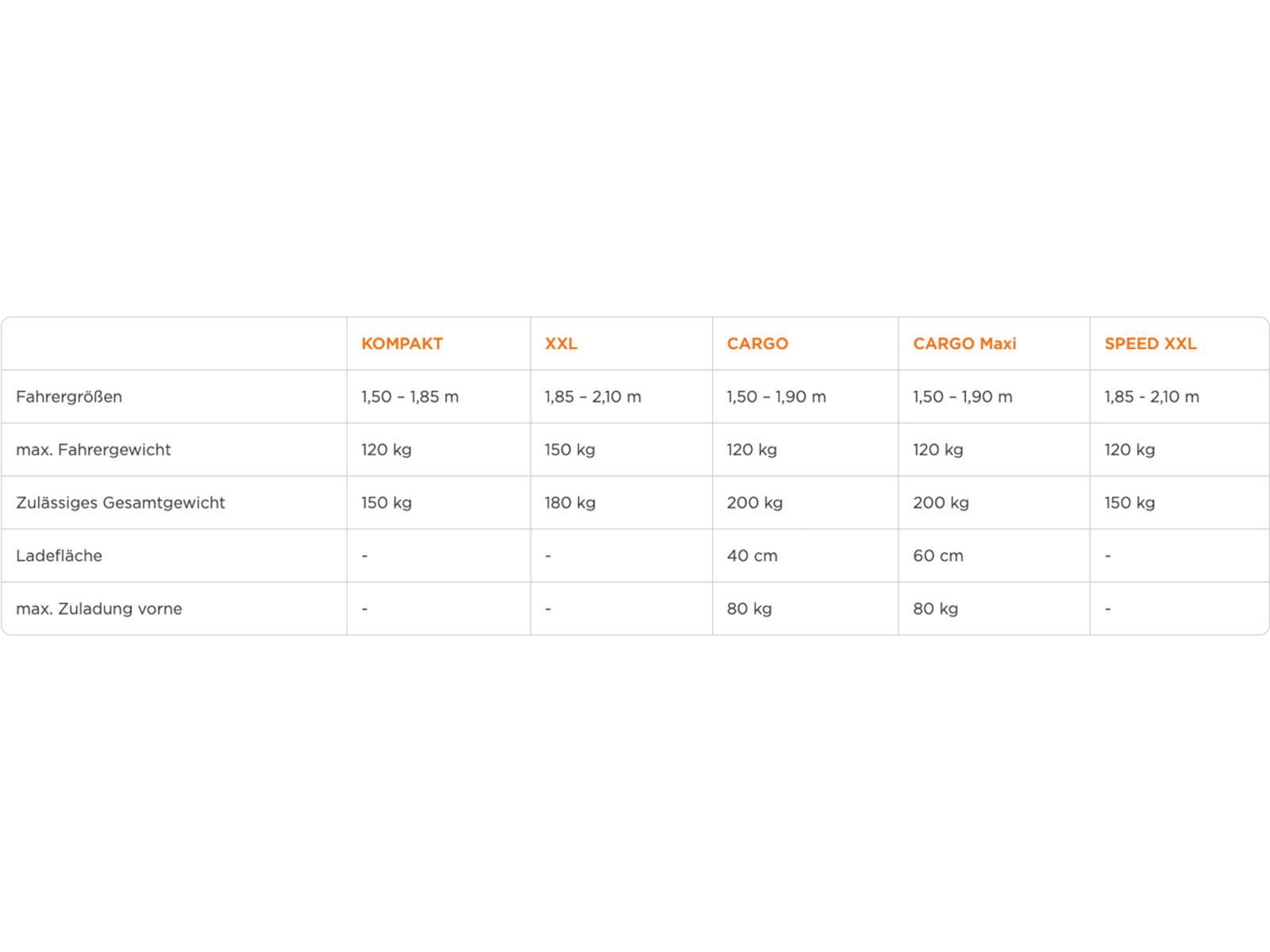1270x952 pixels.
Task: Click the SPEED XXL 150 kg cell
Action: point(1130,503)
